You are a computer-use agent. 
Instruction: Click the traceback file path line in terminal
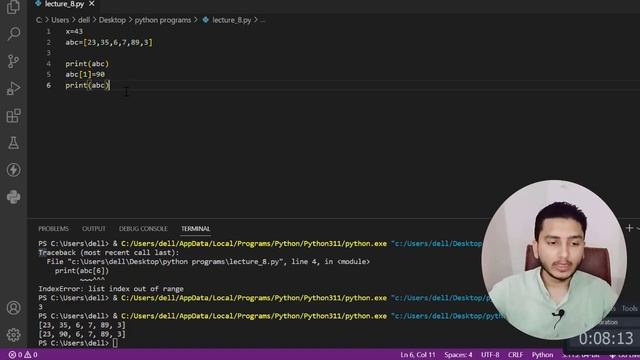click(208, 262)
